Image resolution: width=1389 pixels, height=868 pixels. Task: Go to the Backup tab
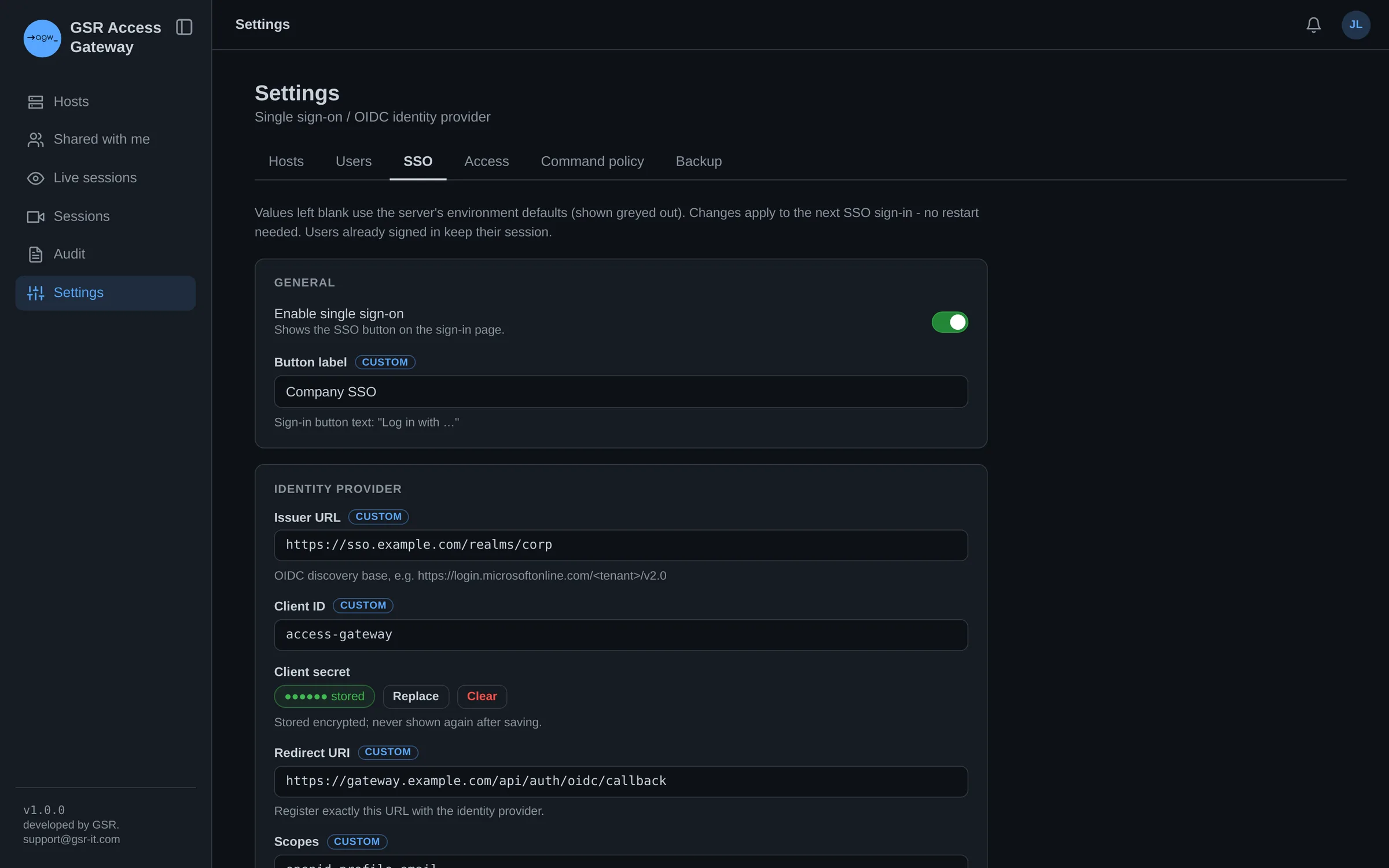pos(699,161)
